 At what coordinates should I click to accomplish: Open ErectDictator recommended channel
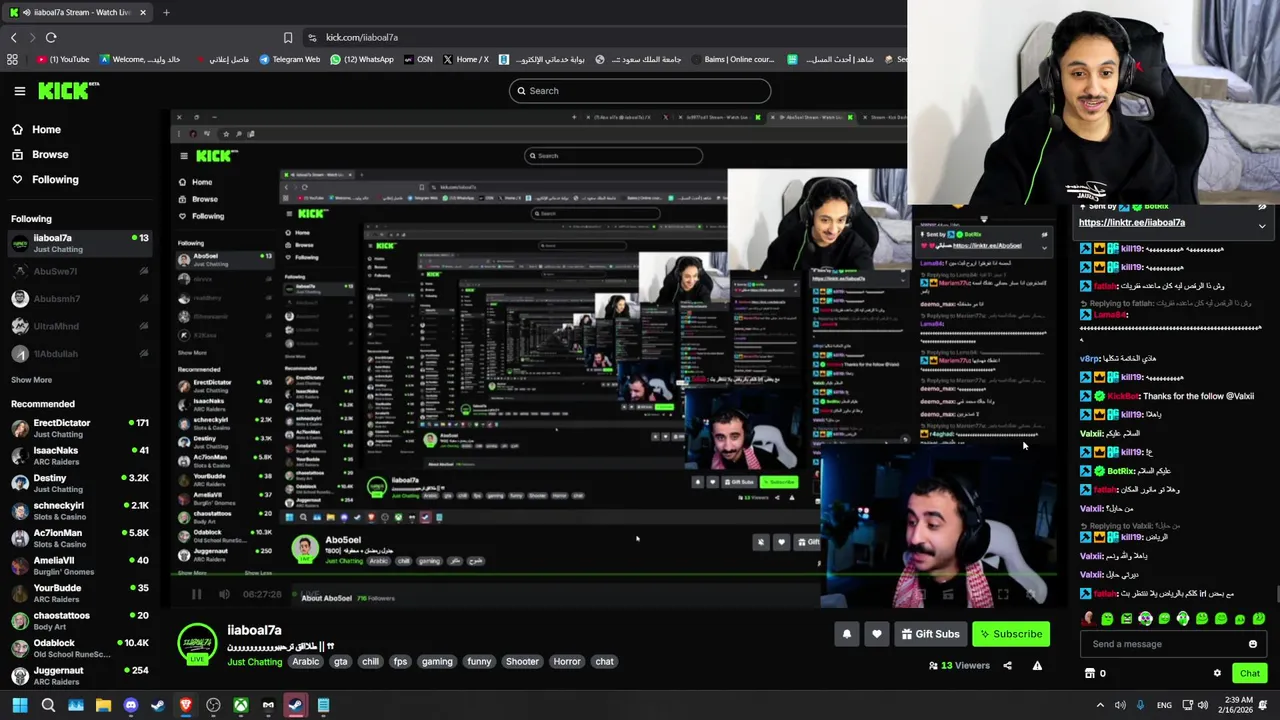click(x=78, y=428)
